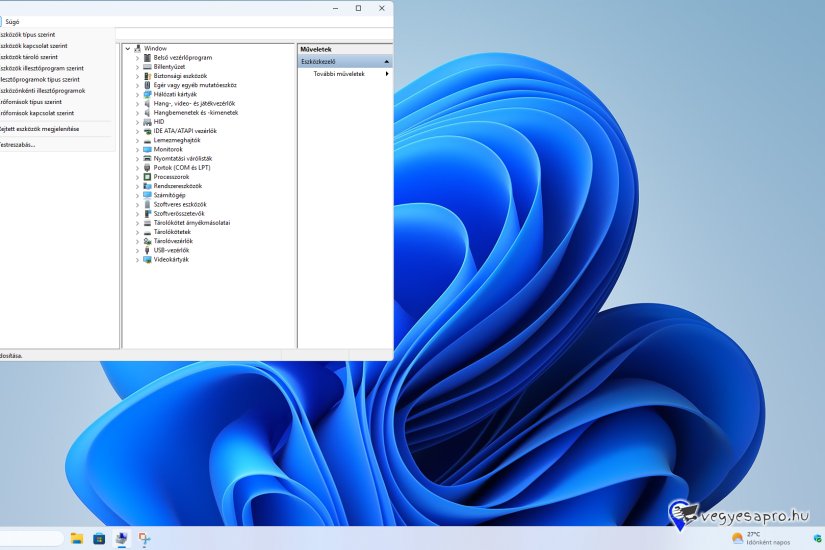
Task: Click the Billentyűzet keyboard icon
Action: (148, 67)
